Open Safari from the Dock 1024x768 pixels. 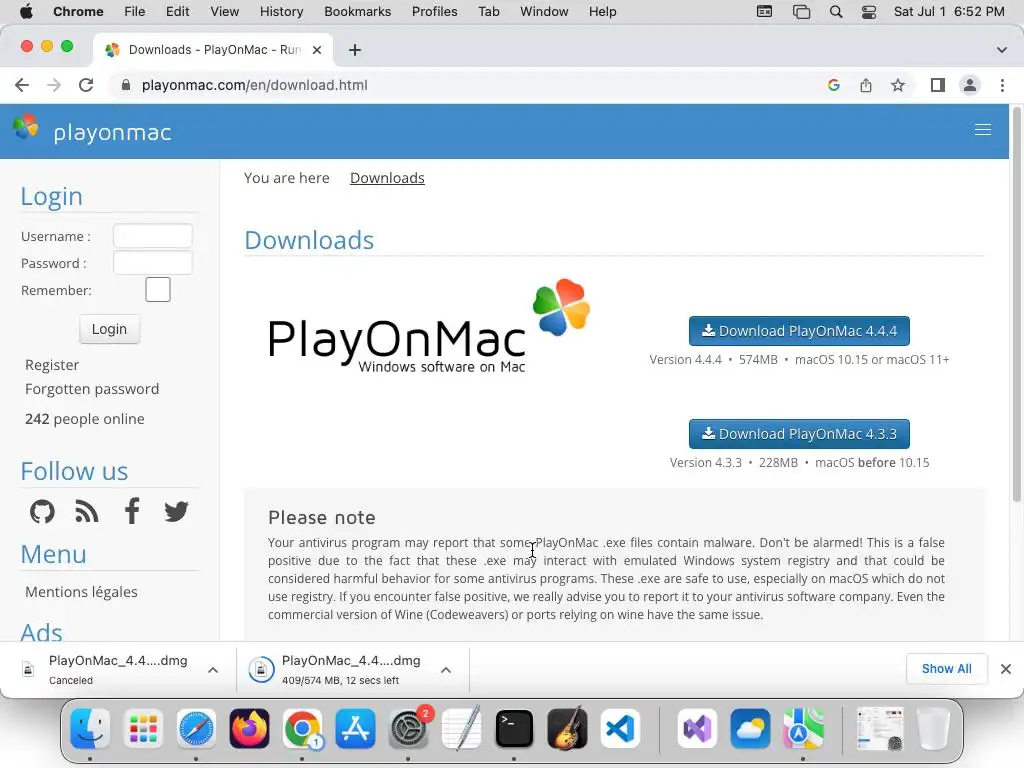tap(196, 728)
